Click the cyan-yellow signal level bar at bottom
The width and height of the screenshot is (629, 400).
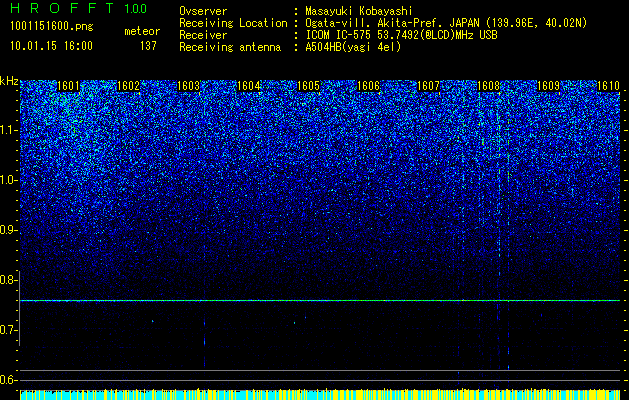[x=320, y=395]
